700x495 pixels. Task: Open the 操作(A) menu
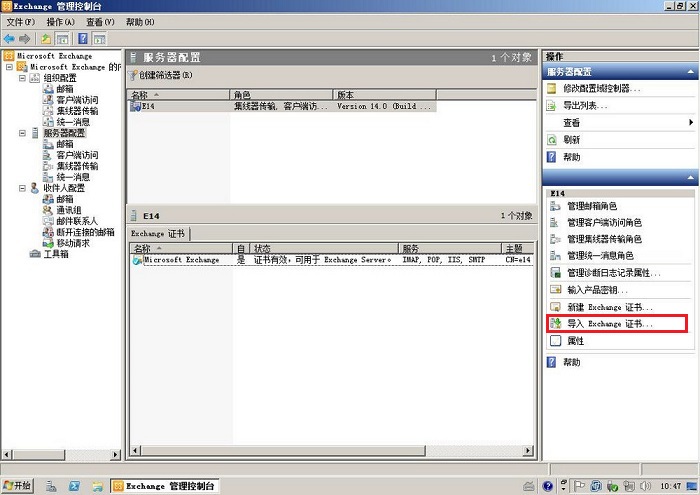pyautogui.click(x=60, y=21)
